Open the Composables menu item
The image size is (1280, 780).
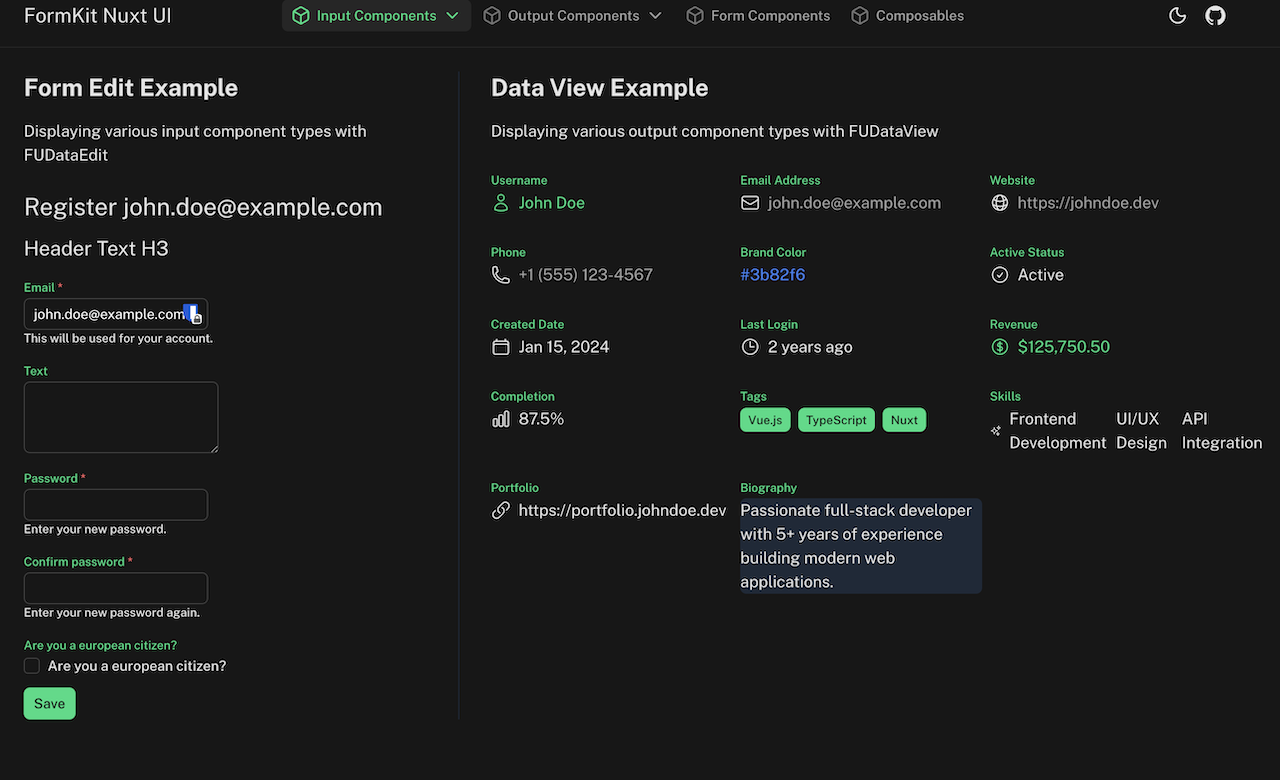(x=908, y=16)
